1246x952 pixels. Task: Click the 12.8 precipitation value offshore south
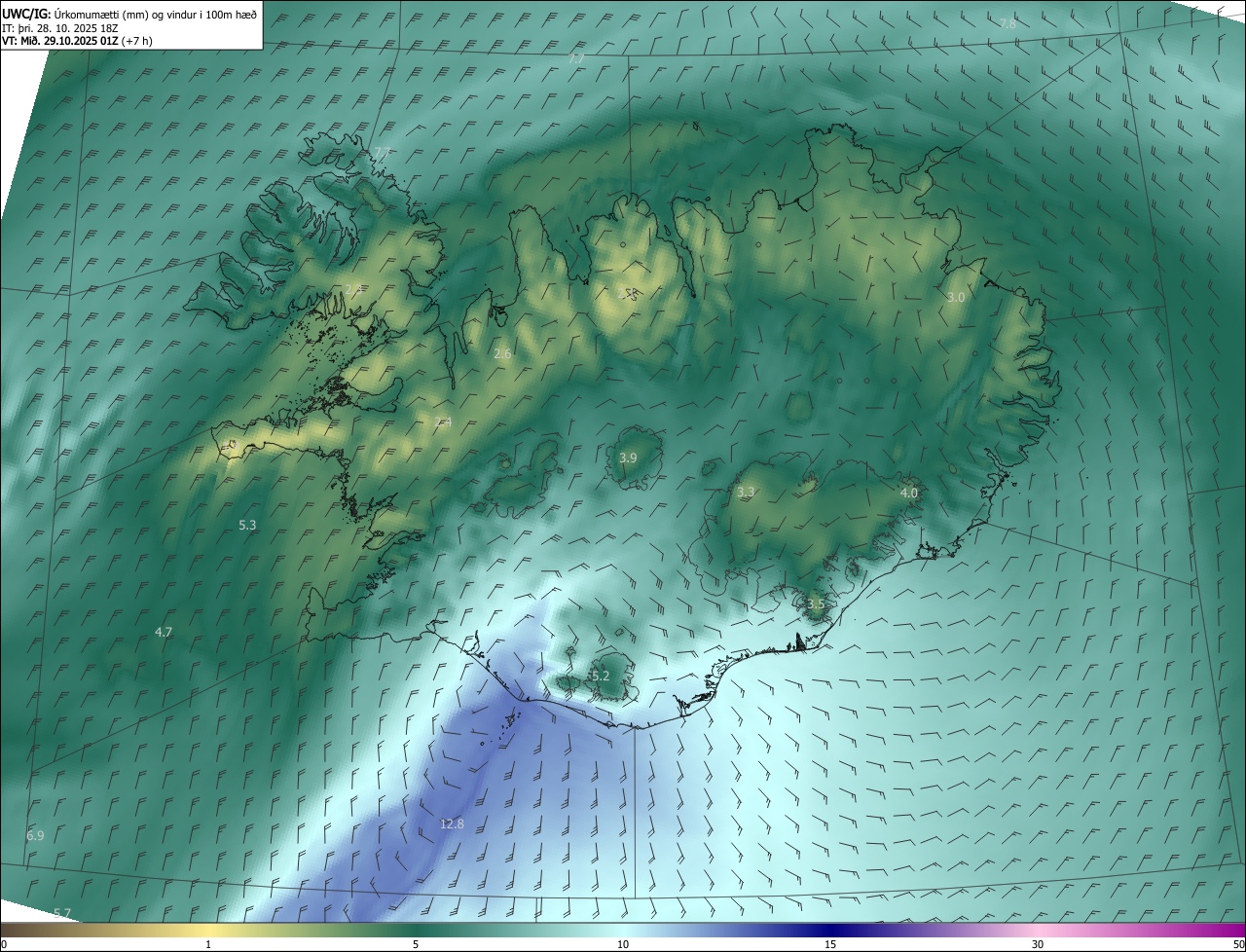[452, 824]
